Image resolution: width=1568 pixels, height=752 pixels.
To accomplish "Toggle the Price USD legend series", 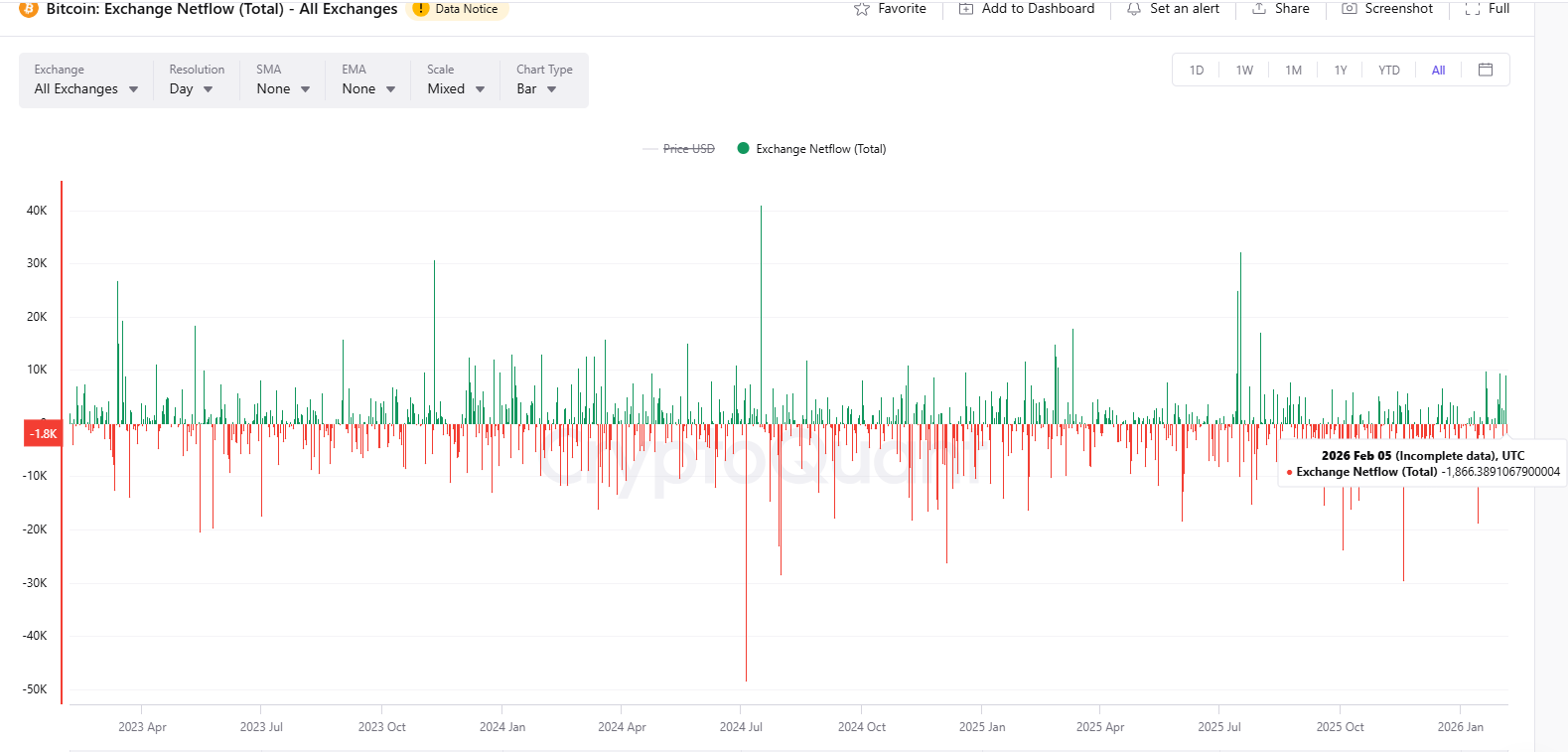I will coord(688,149).
